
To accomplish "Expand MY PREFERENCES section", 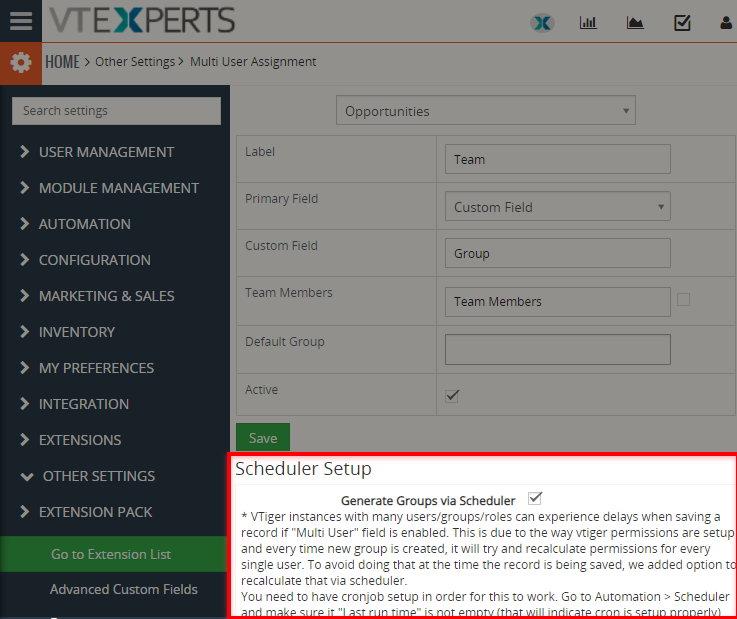I will pyautogui.click(x=87, y=368).
